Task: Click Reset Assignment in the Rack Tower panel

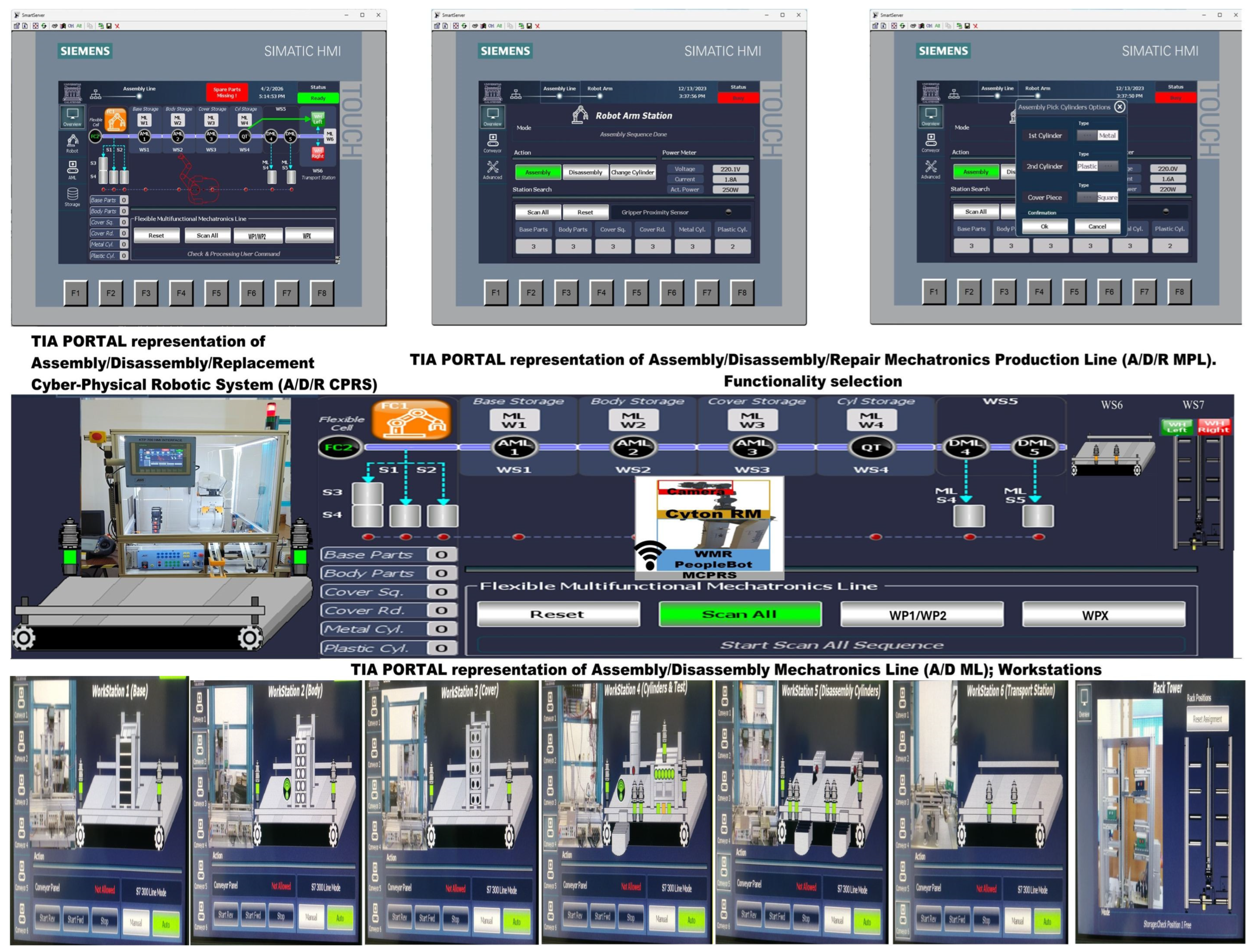Action: tap(1207, 719)
